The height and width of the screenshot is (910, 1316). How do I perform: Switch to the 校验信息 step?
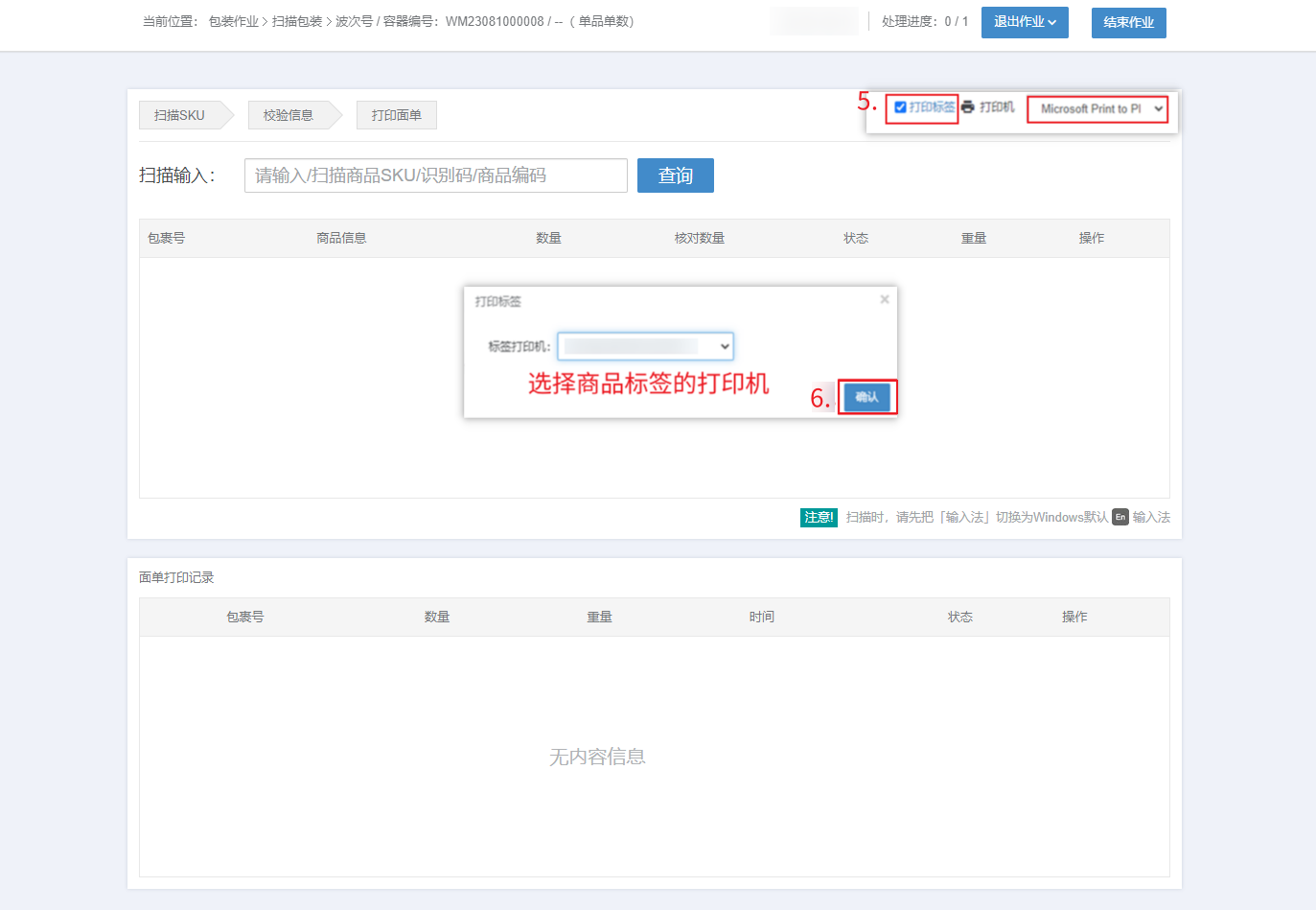pos(289,115)
